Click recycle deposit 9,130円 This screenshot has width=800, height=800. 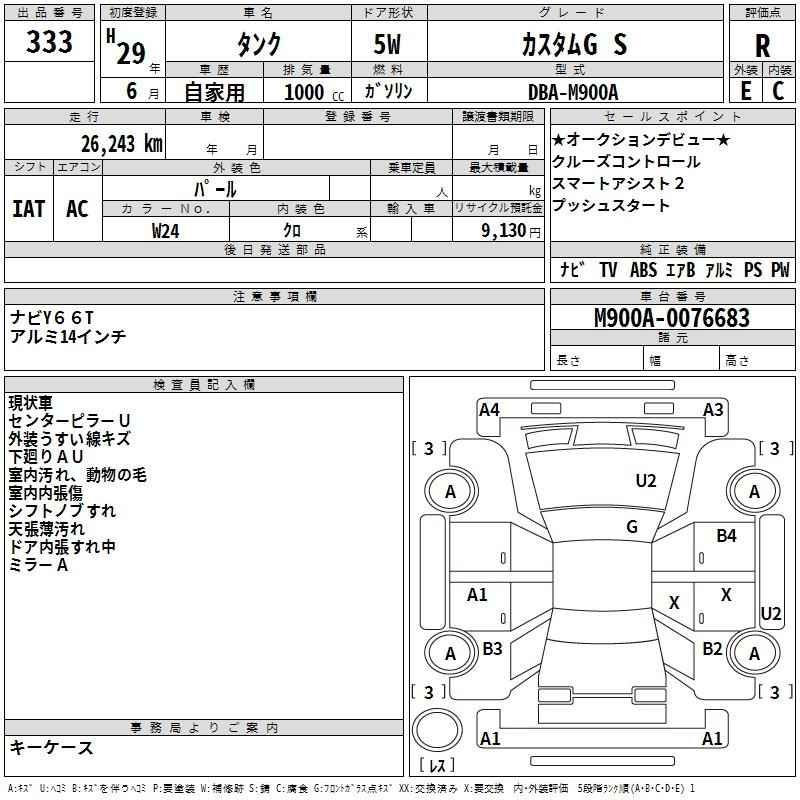[x=510, y=231]
